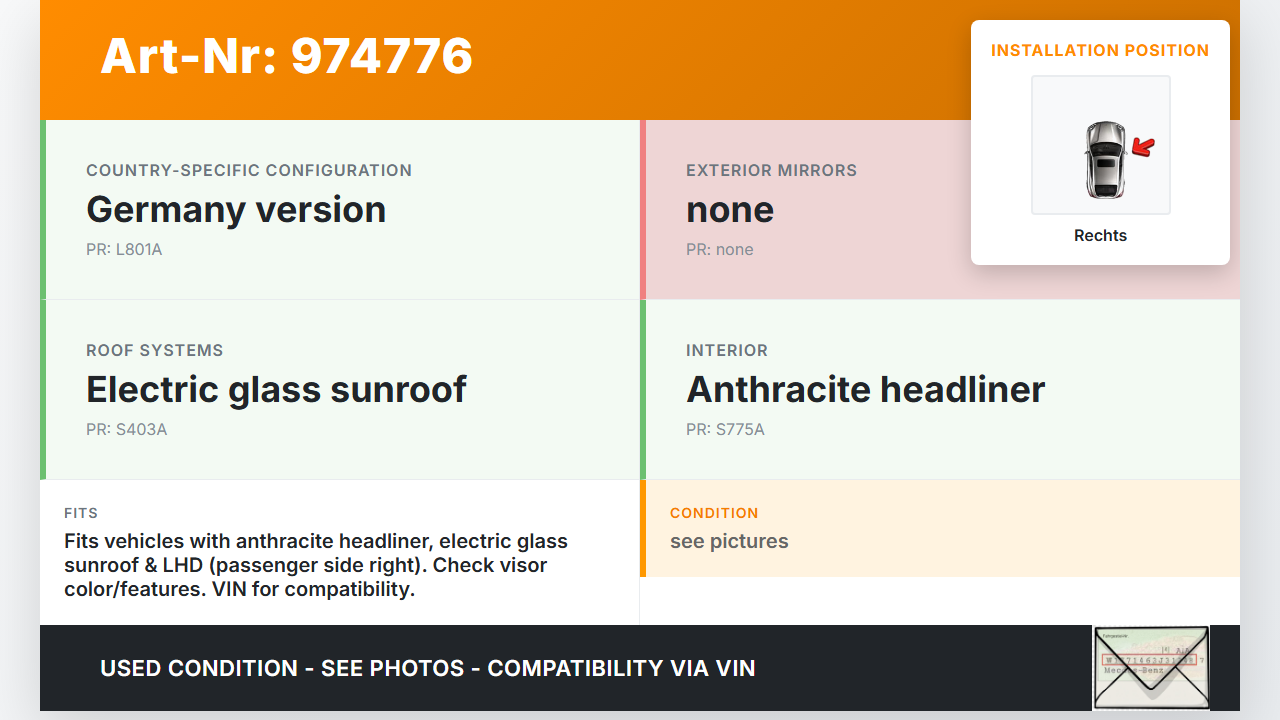Click the 'Rechts' position label
Image resolution: width=1280 pixels, height=720 pixels.
click(1100, 236)
